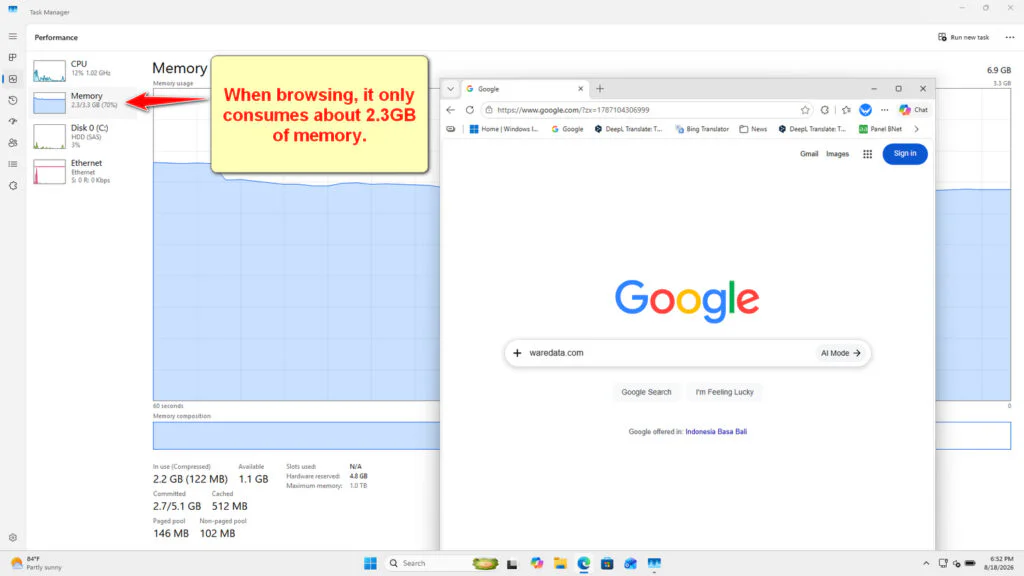Open the Processes page in Task Manager

[12, 57]
